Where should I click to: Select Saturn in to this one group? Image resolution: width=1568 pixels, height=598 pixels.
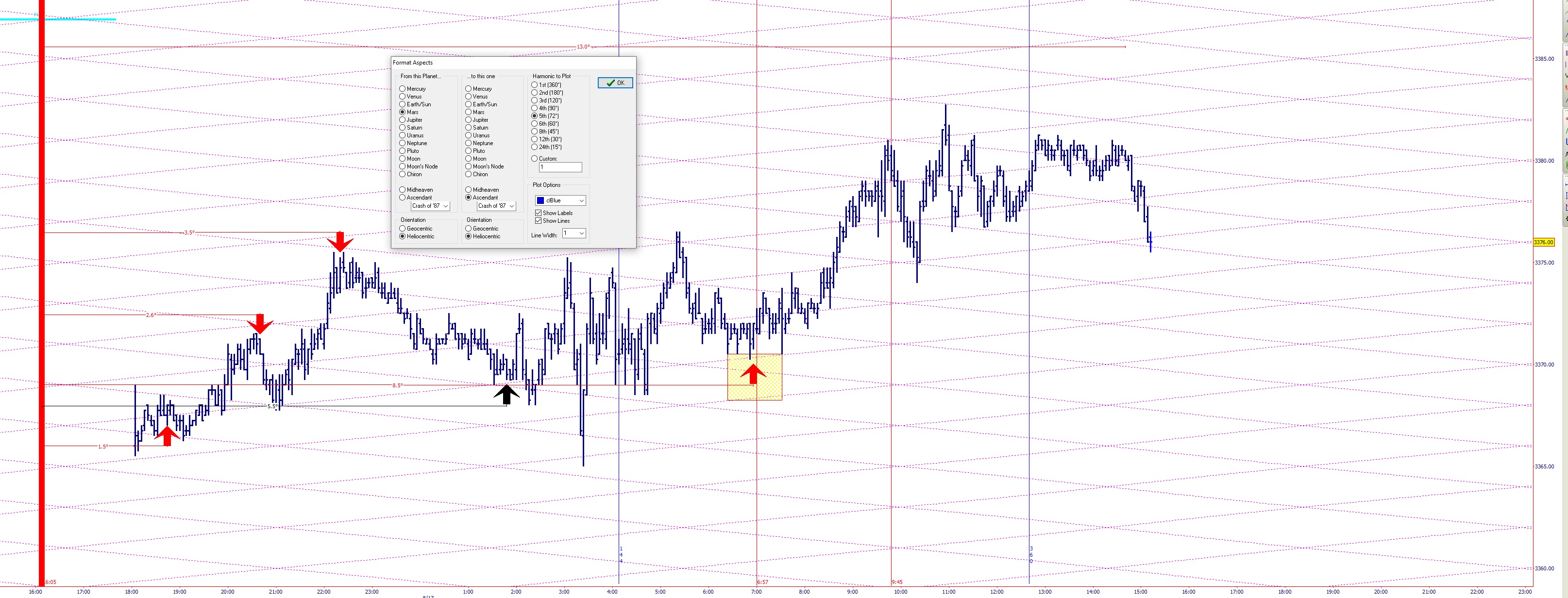pyautogui.click(x=476, y=128)
